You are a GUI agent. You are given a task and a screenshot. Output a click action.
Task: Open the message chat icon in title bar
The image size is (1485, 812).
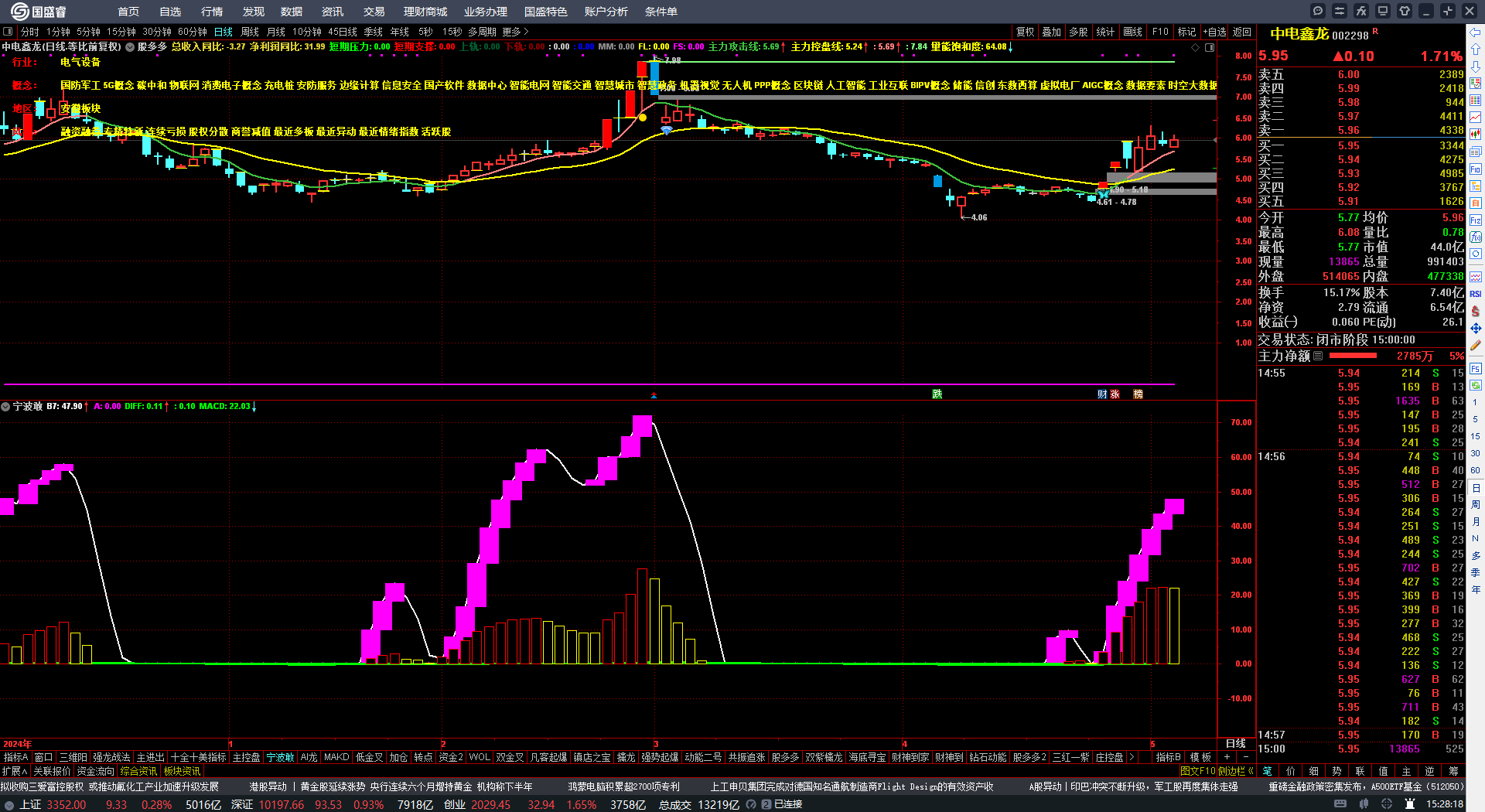[1318, 11]
